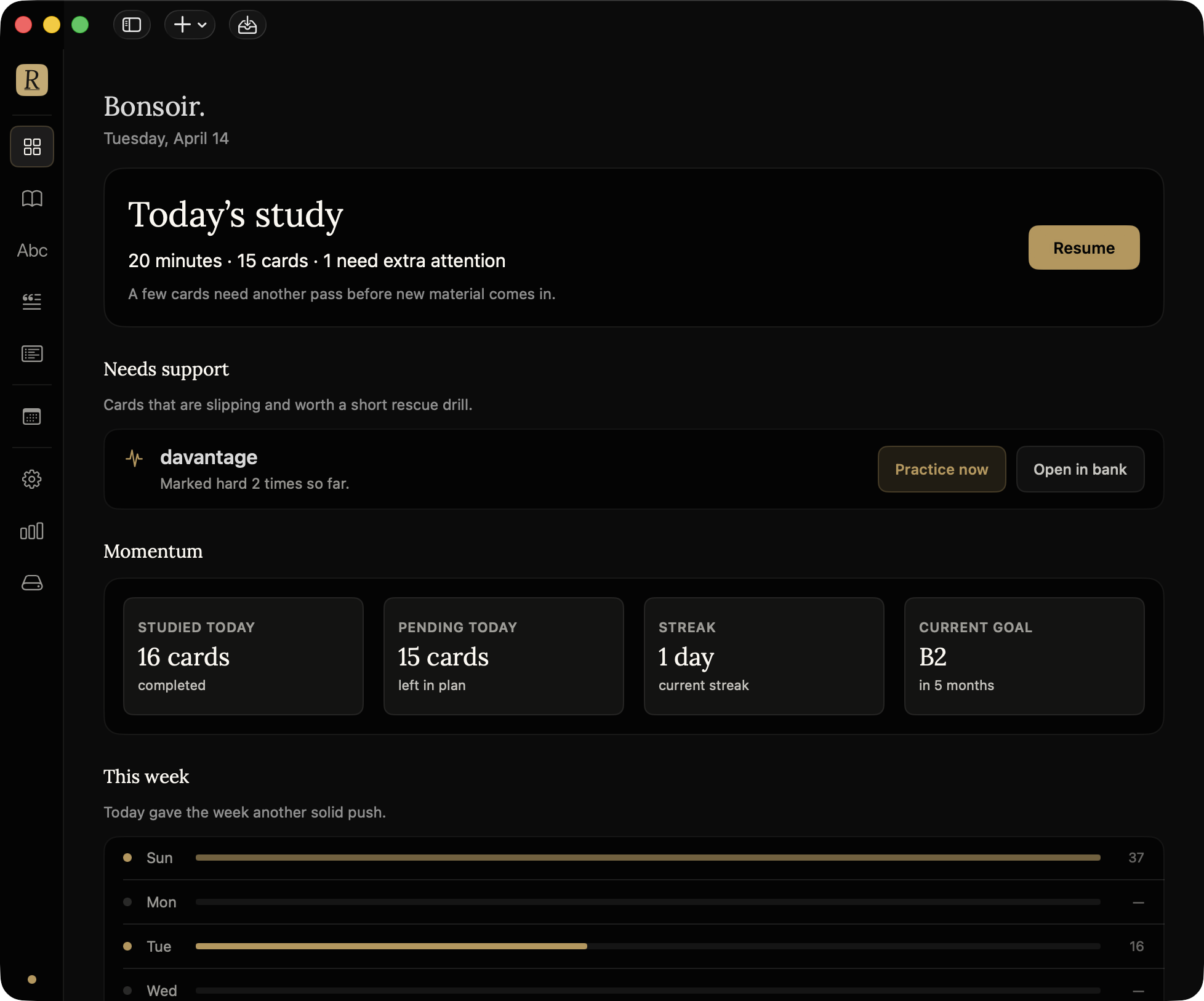Toggle the sidebar visibility
The image size is (1204, 1001).
132,25
